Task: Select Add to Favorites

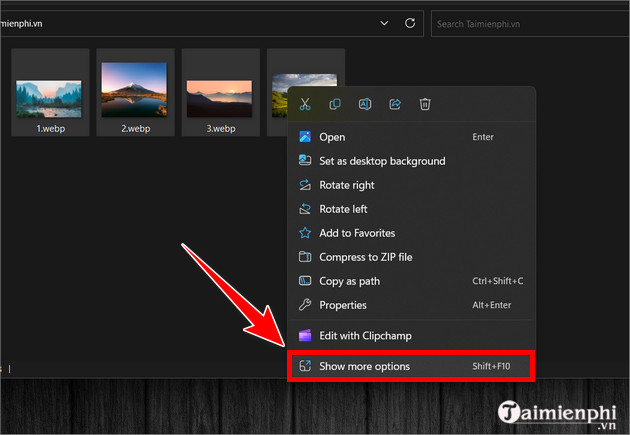Action: coord(413,233)
